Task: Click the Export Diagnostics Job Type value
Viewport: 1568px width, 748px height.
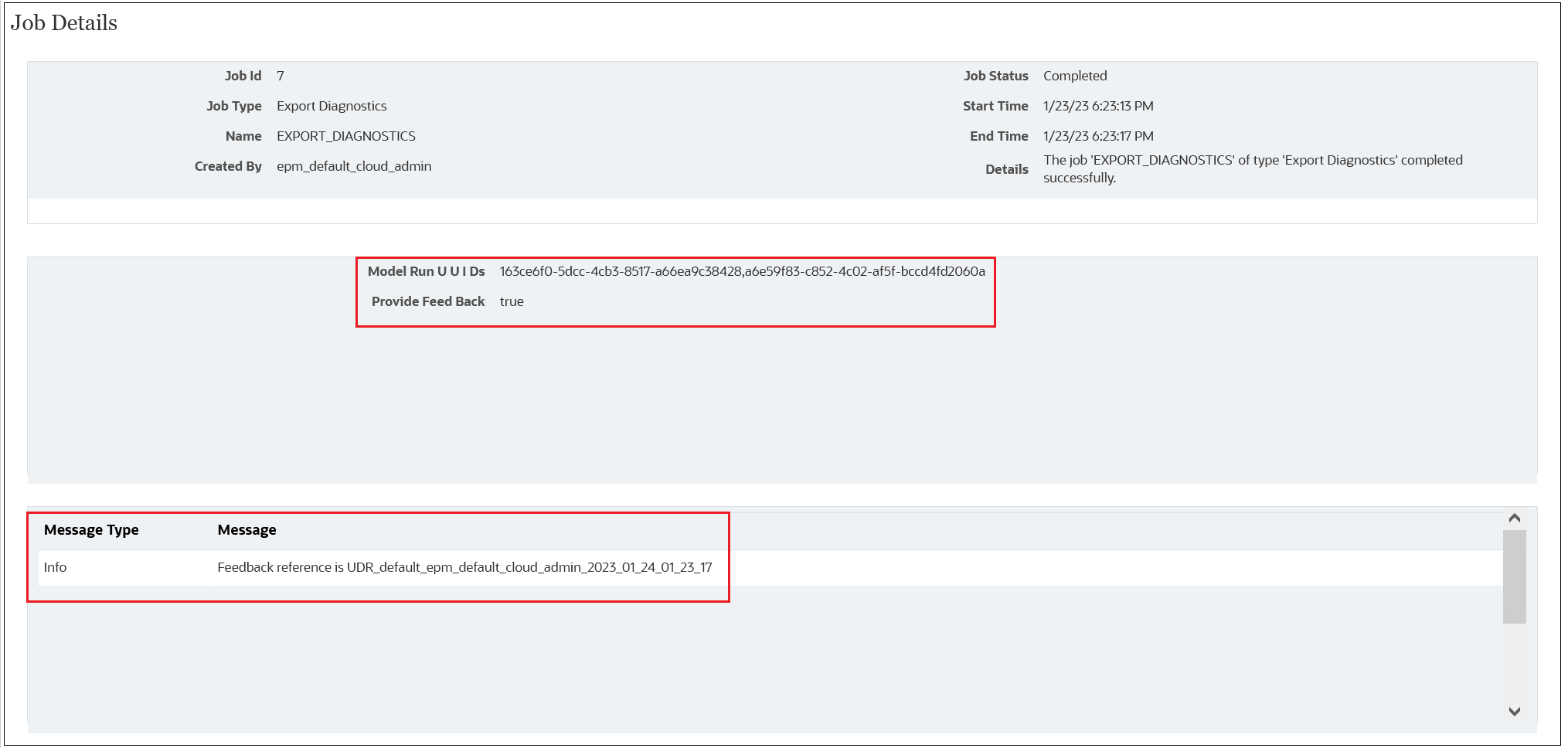Action: click(x=331, y=106)
